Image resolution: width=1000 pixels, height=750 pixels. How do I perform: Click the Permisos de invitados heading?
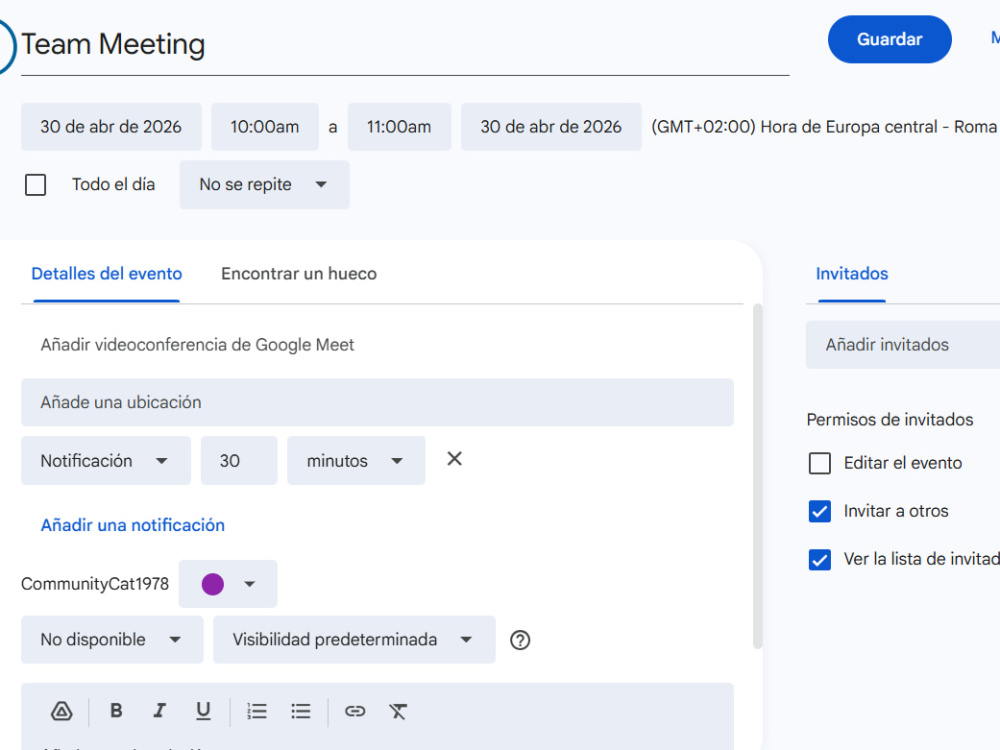tap(890, 420)
